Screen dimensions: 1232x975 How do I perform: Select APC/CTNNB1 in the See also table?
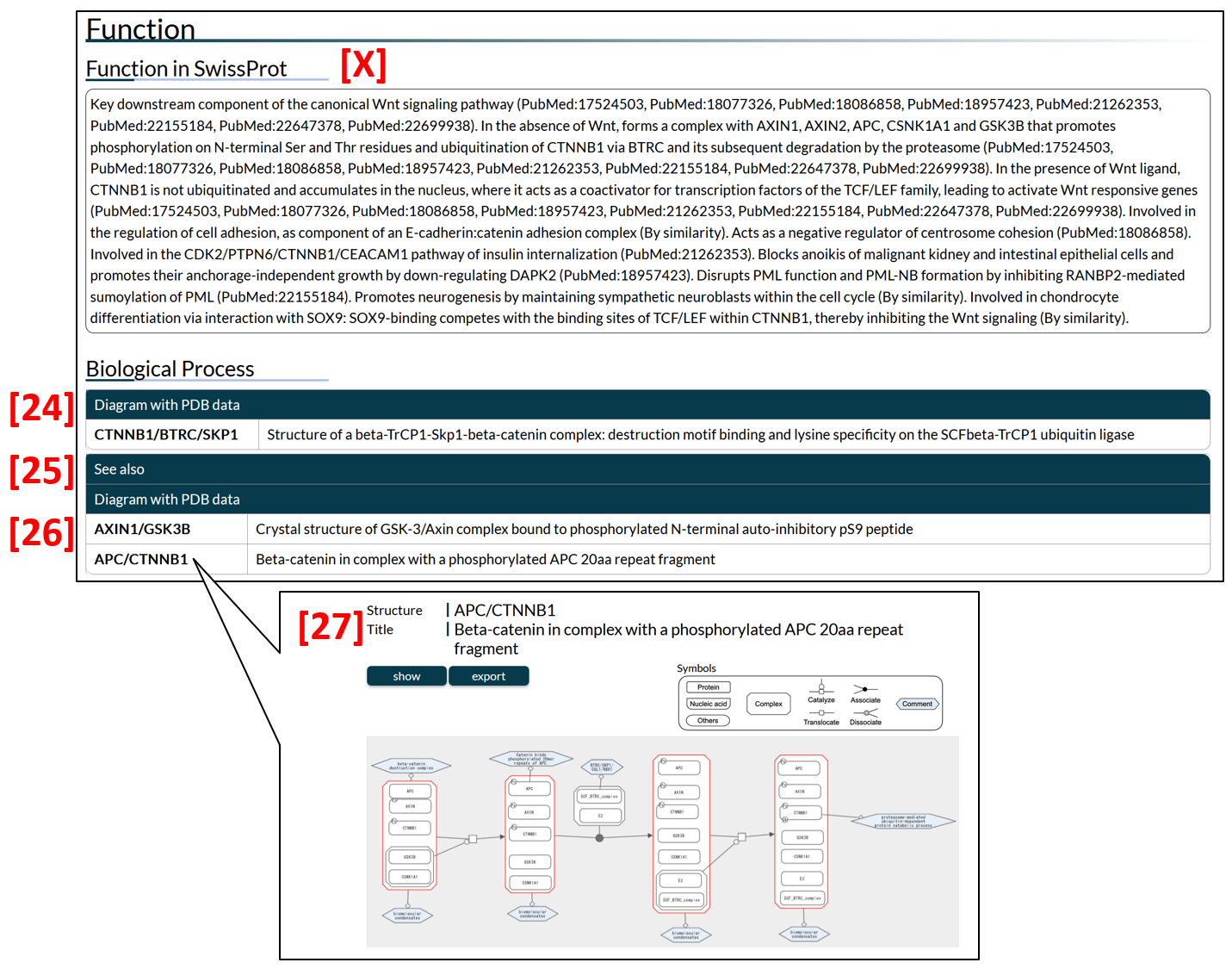141,559
